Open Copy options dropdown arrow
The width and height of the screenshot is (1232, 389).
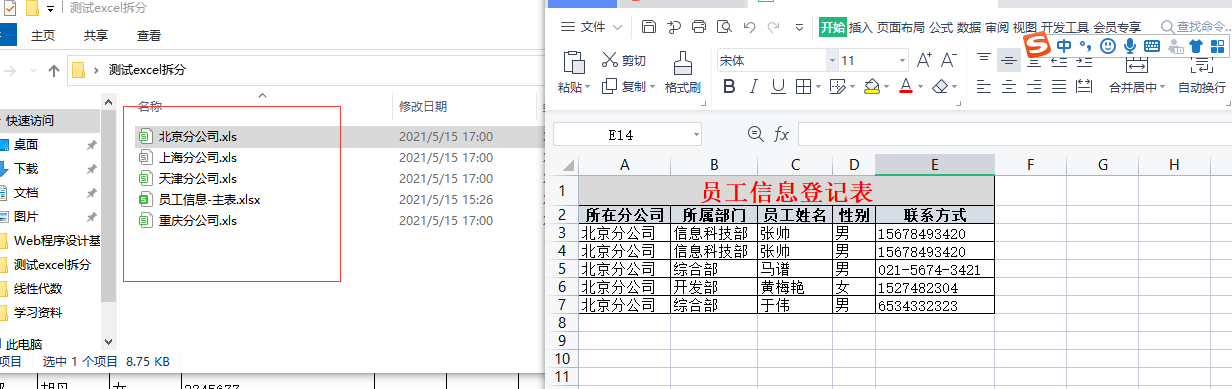pos(653,87)
